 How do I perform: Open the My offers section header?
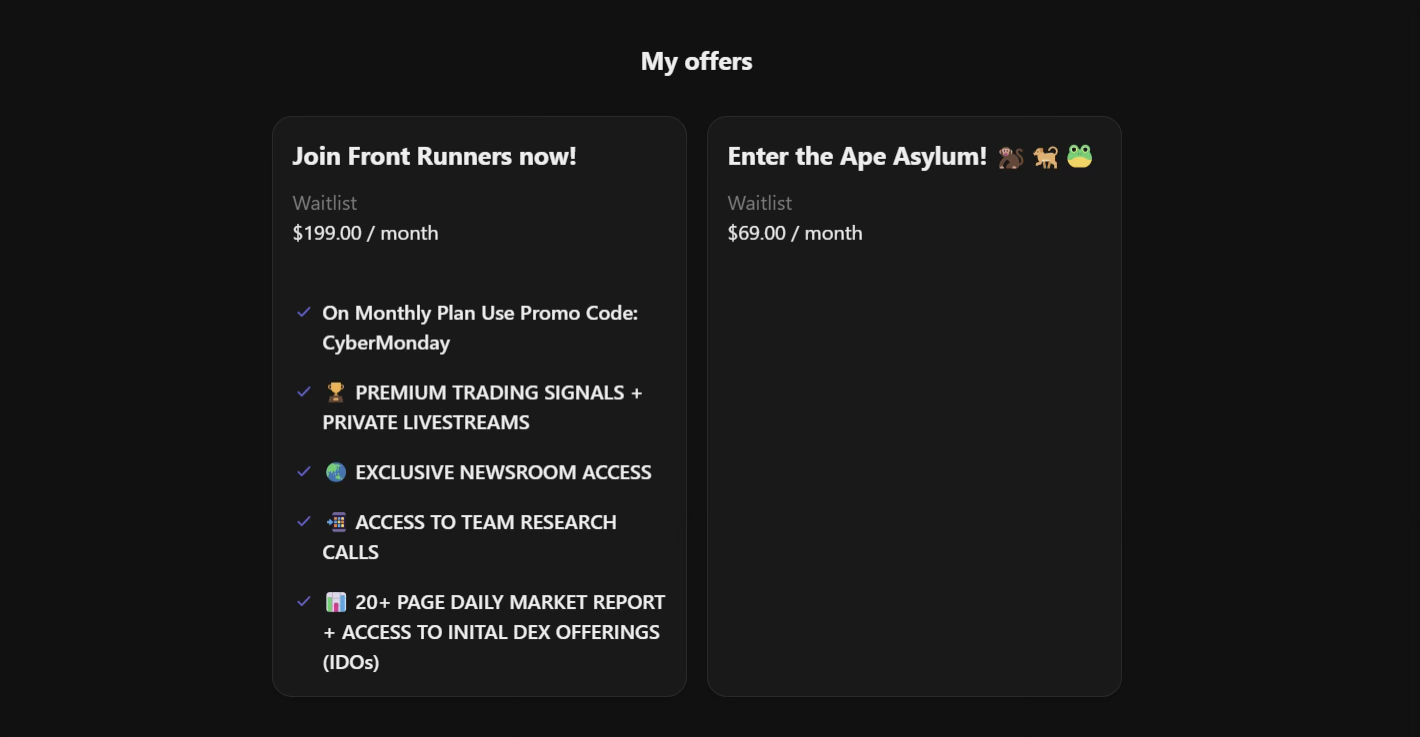tap(696, 61)
